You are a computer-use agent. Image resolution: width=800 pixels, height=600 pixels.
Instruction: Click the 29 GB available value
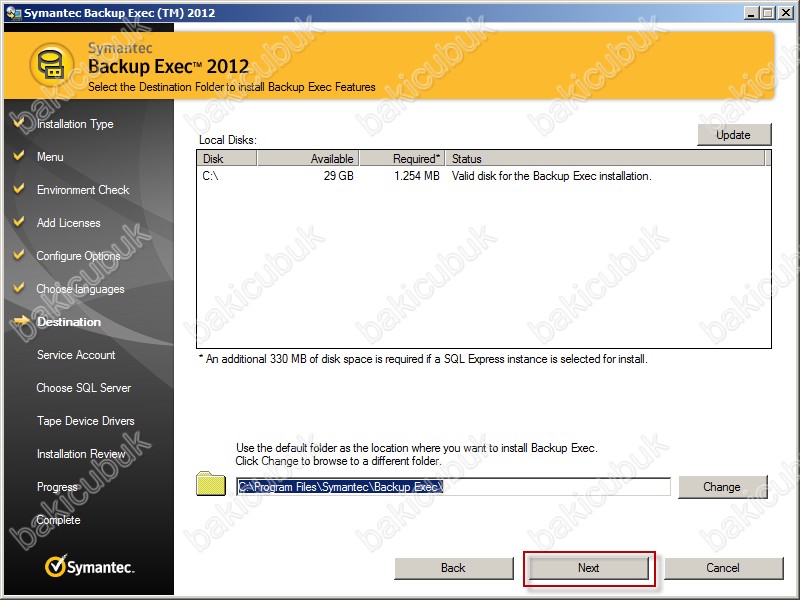338,176
